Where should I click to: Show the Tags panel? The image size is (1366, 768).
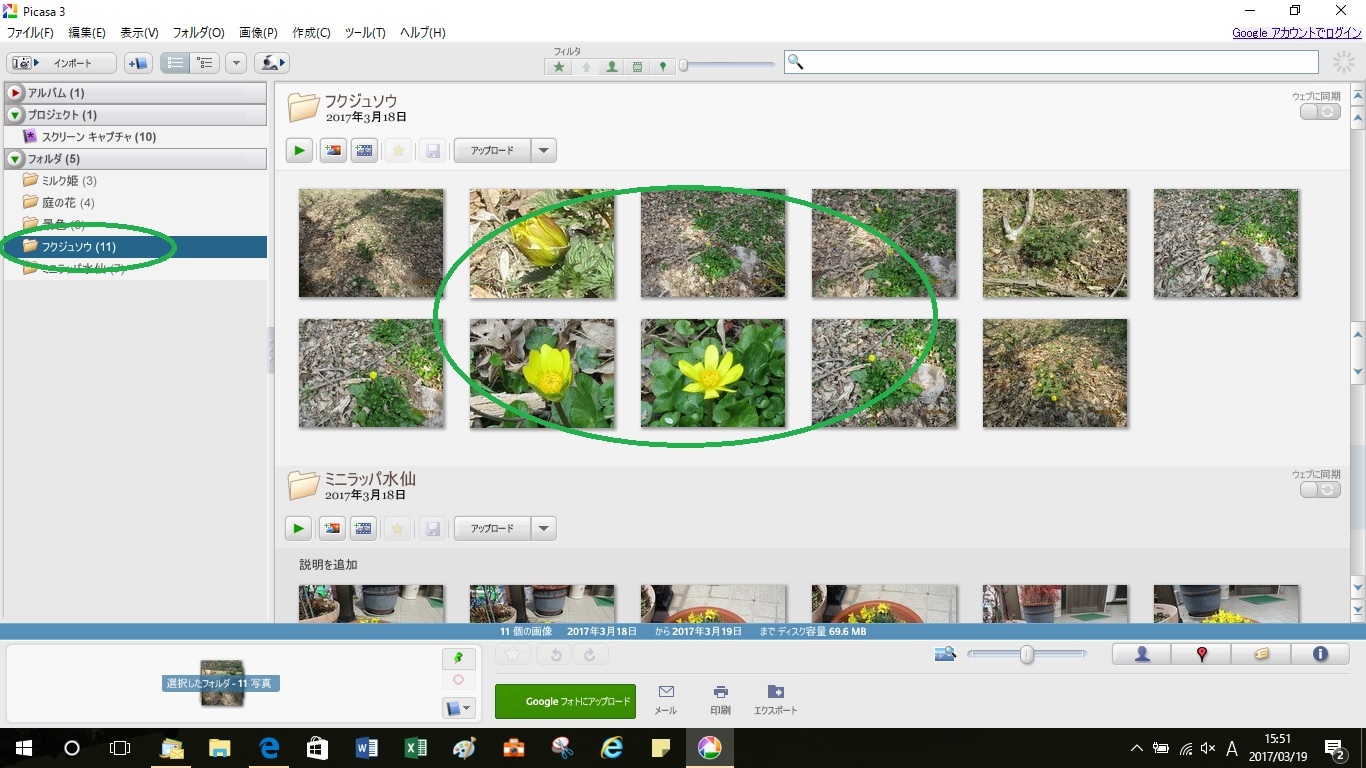pos(1261,654)
